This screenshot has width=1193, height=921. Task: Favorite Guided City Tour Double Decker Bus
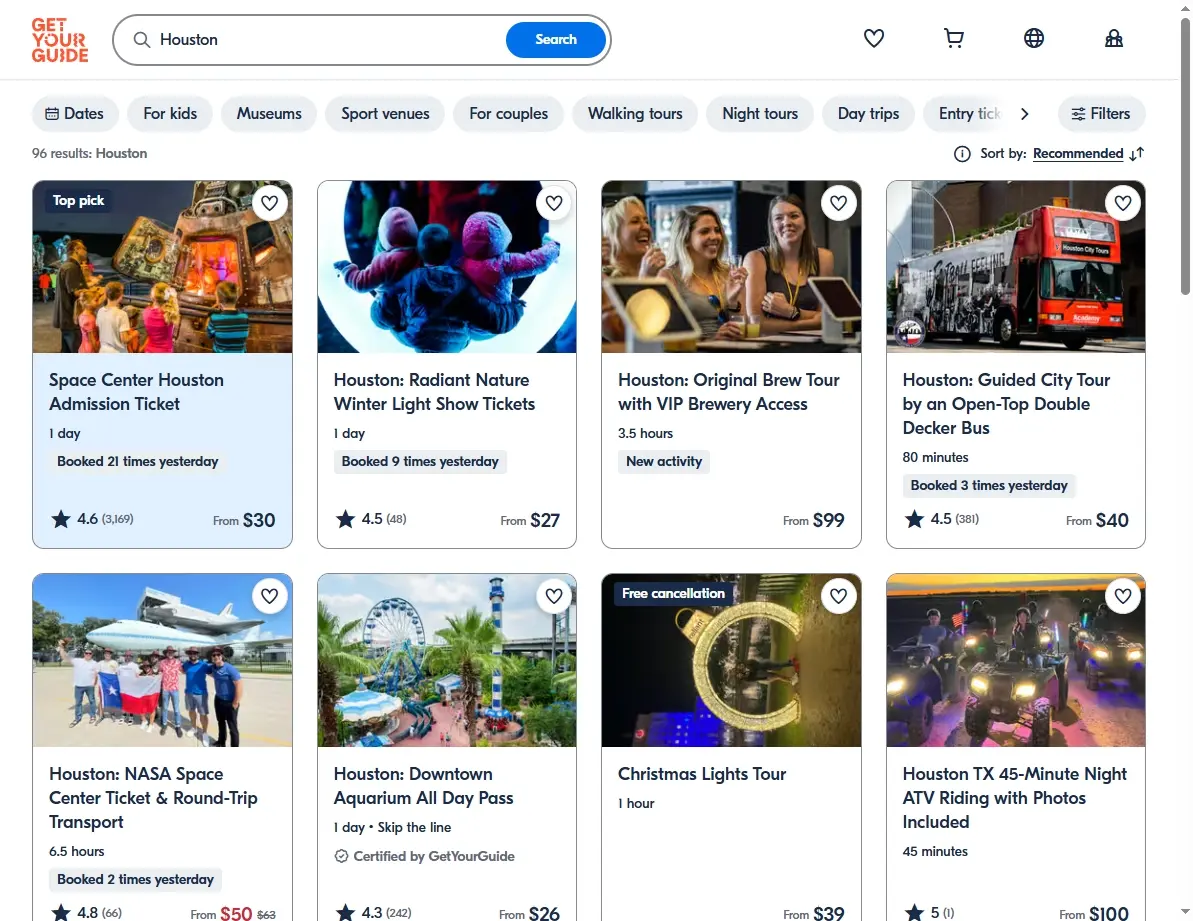point(1123,203)
